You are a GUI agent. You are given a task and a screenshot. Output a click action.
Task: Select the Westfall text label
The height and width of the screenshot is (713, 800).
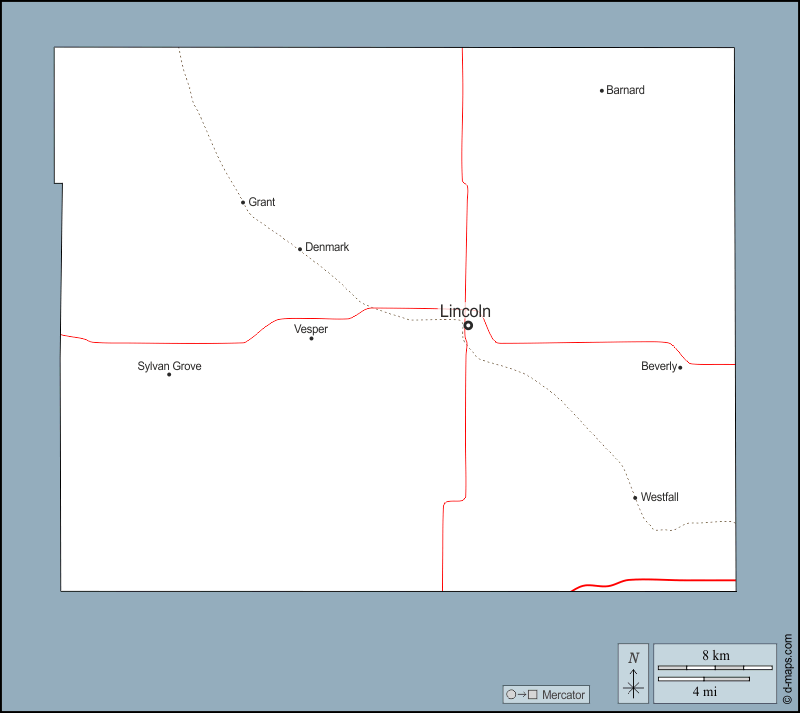[x=660, y=497]
